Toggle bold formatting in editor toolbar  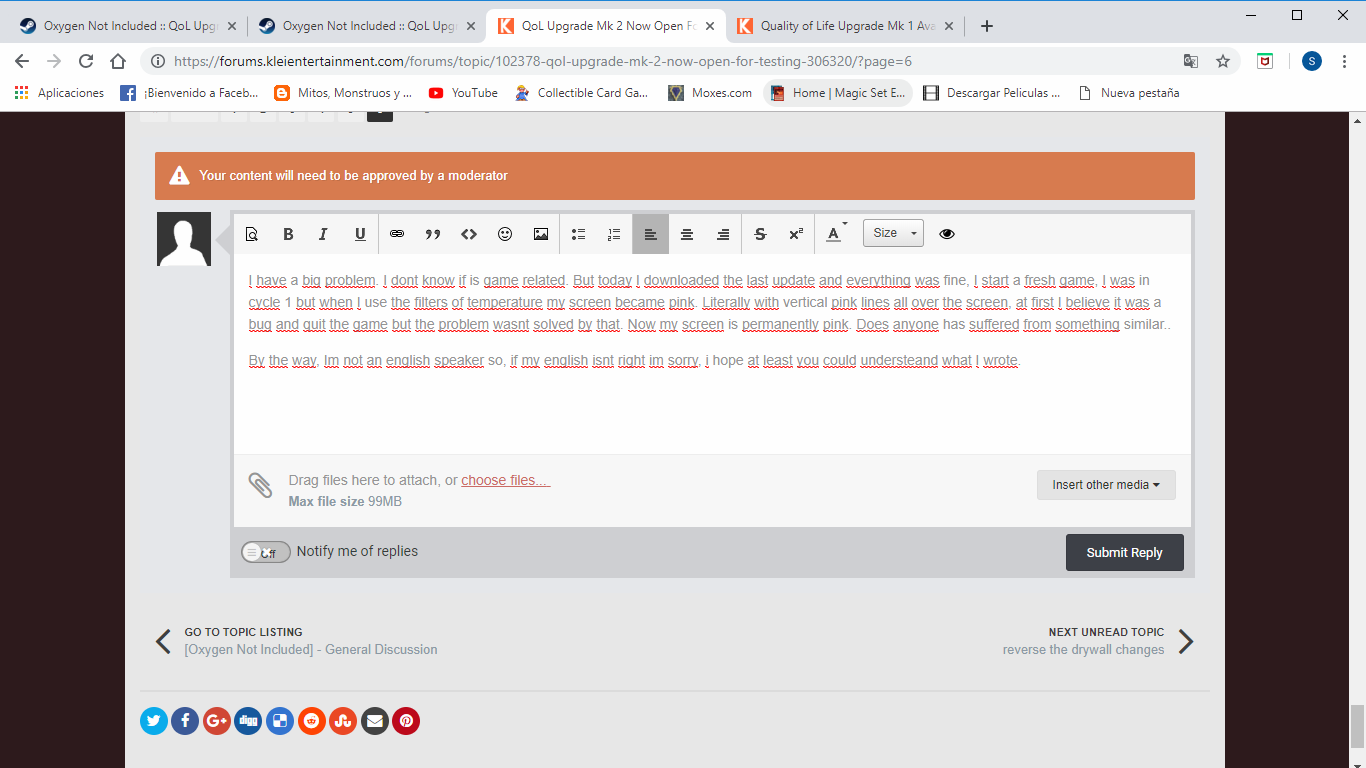pos(288,234)
